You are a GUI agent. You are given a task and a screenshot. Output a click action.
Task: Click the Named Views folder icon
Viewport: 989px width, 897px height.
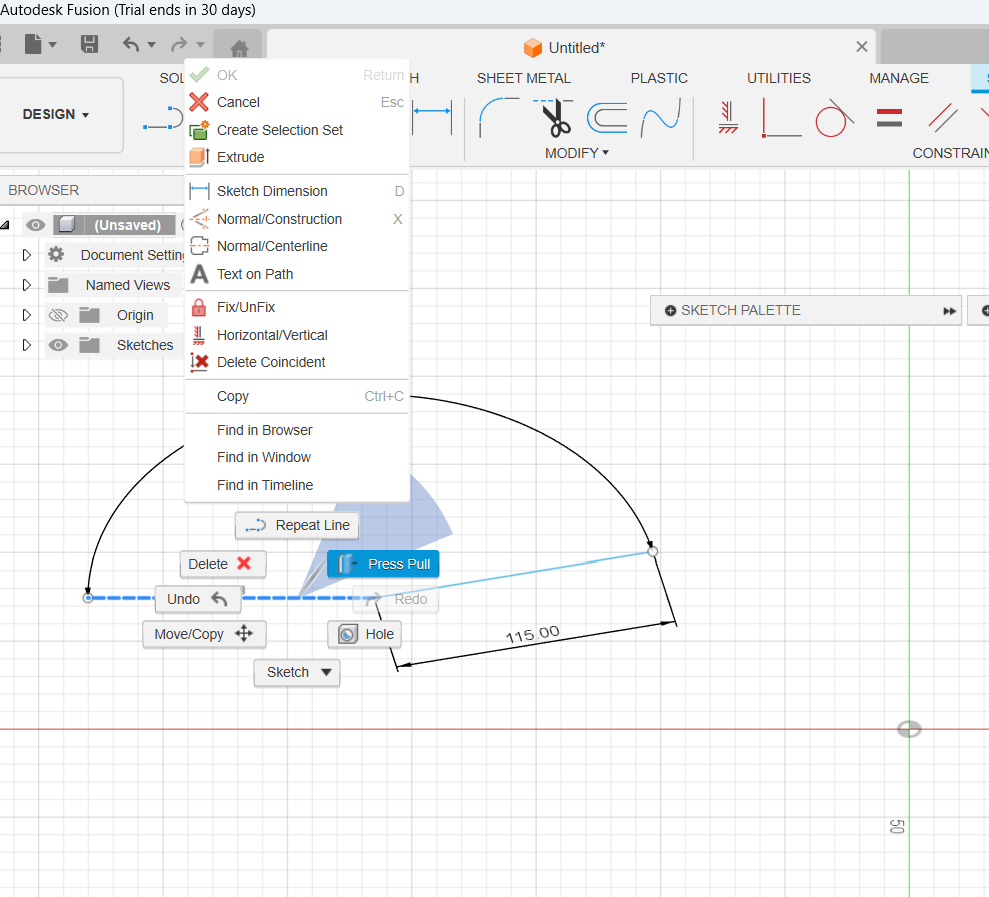pyautogui.click(x=58, y=285)
